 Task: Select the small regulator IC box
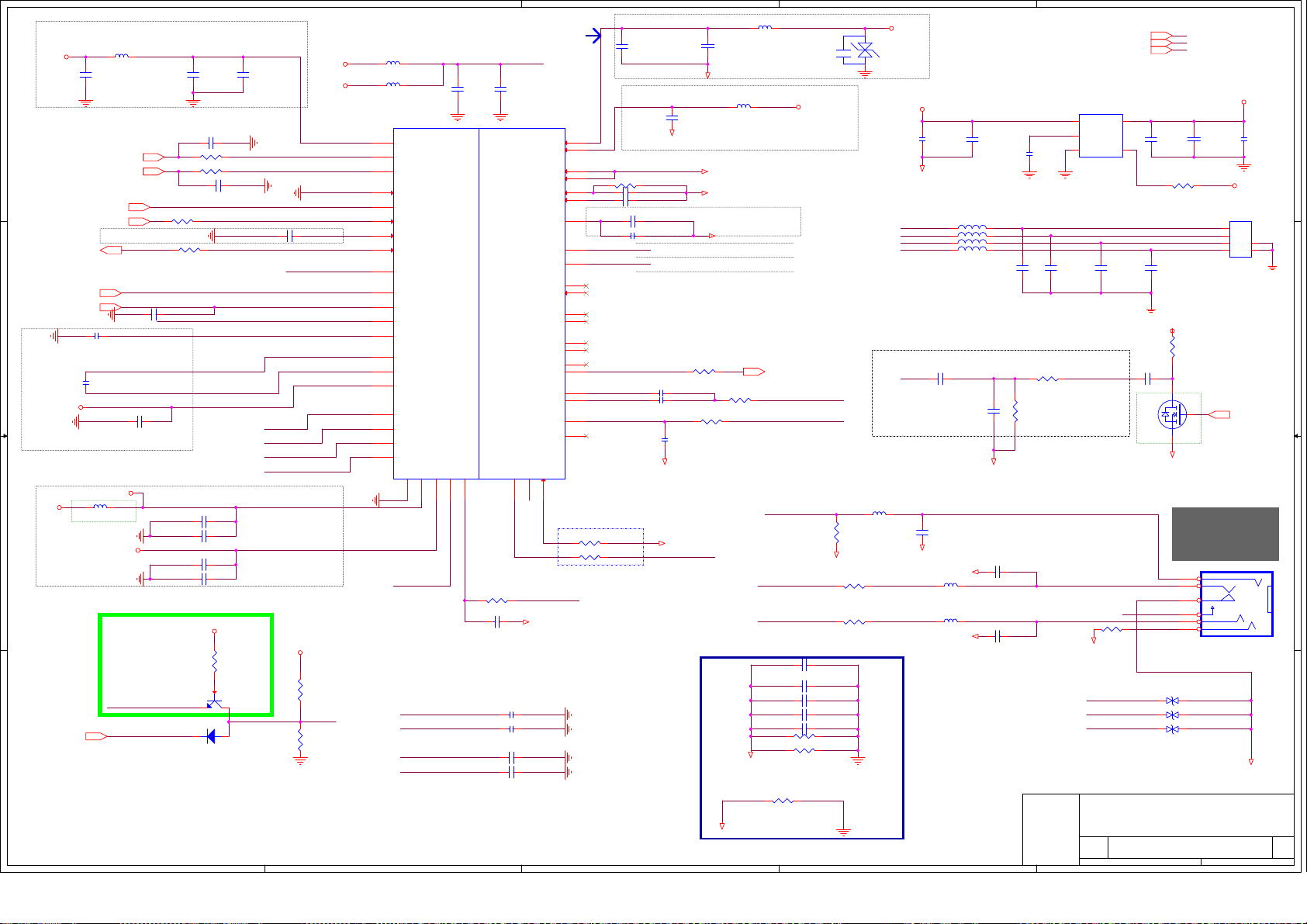tap(1101, 136)
